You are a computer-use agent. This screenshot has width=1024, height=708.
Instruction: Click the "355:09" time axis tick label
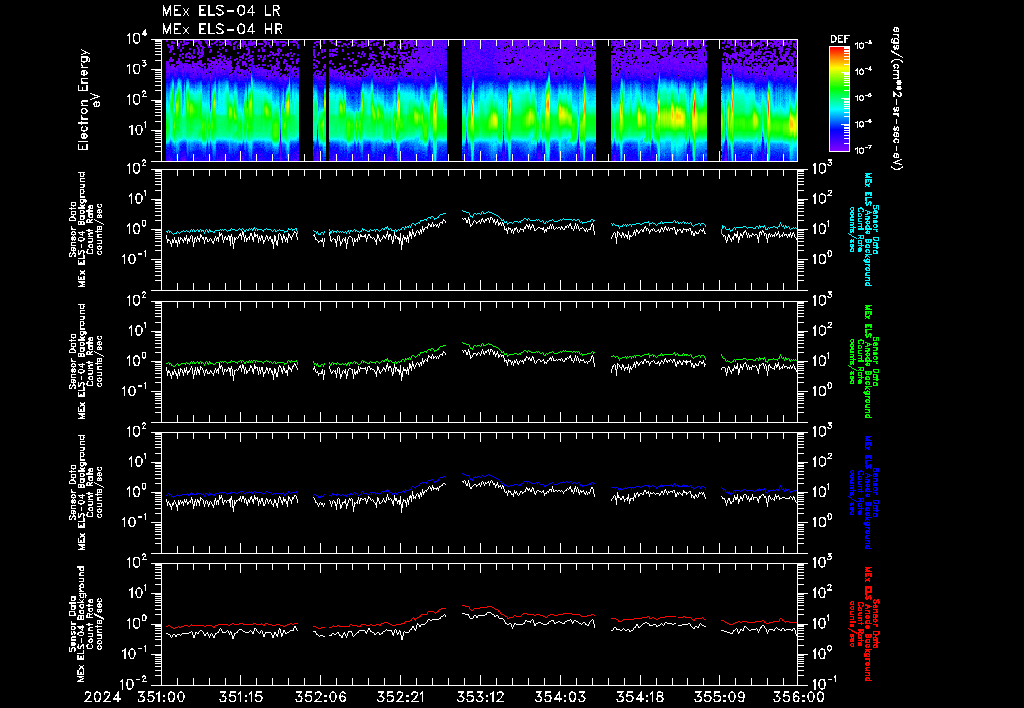point(719,698)
